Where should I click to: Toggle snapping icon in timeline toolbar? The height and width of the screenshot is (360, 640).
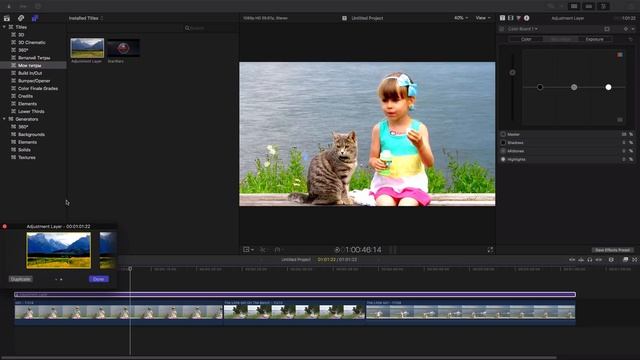(x=599, y=260)
